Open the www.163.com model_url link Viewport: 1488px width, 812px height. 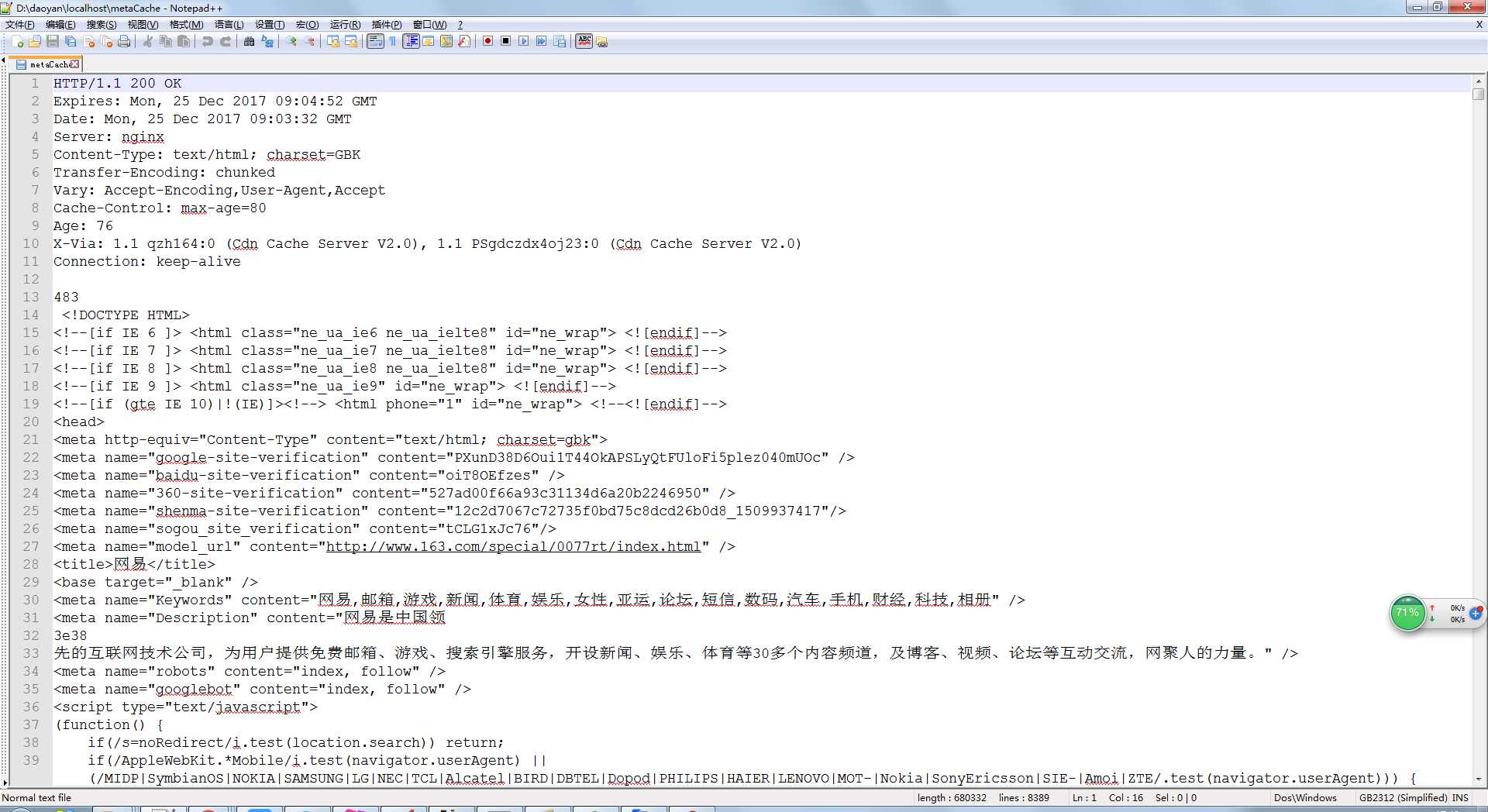click(x=513, y=546)
